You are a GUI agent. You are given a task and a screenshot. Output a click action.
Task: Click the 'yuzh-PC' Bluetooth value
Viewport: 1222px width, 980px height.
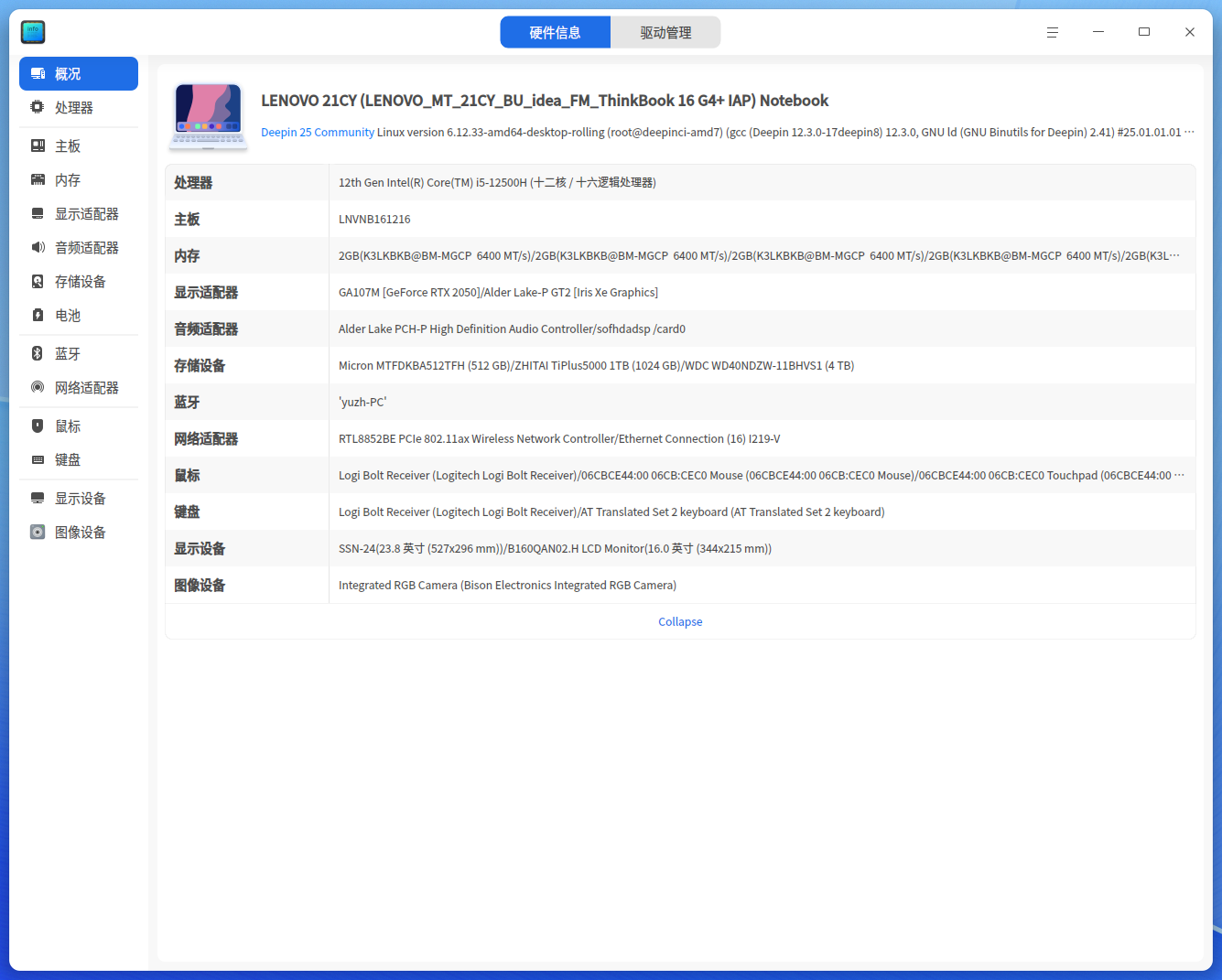(362, 402)
